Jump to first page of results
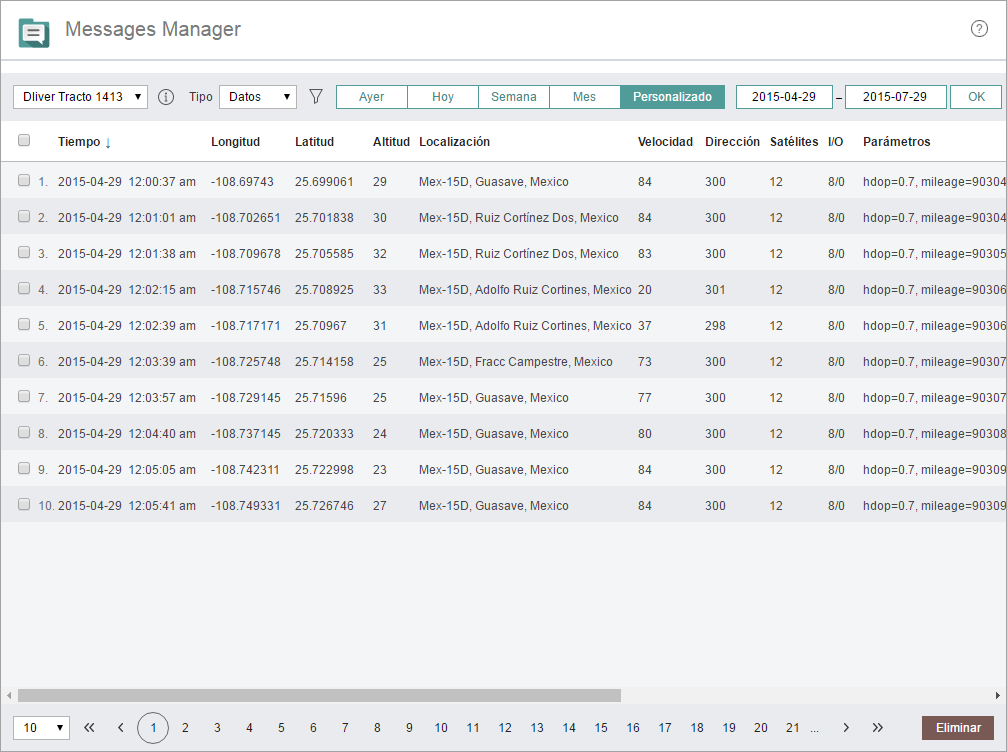 tap(89, 728)
